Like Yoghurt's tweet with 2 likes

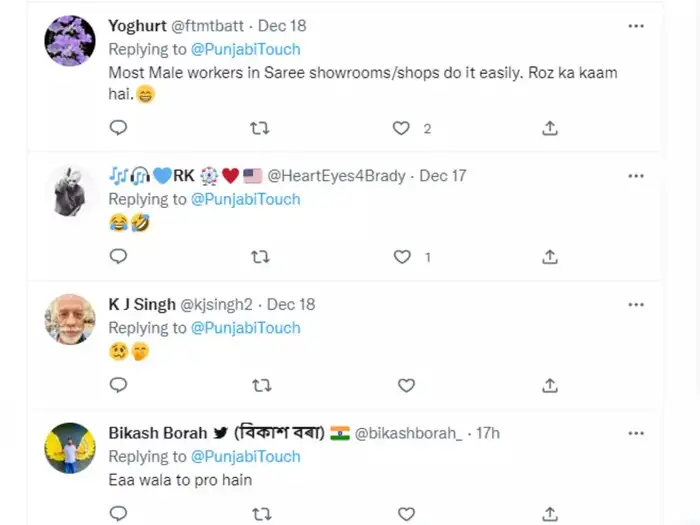point(402,128)
